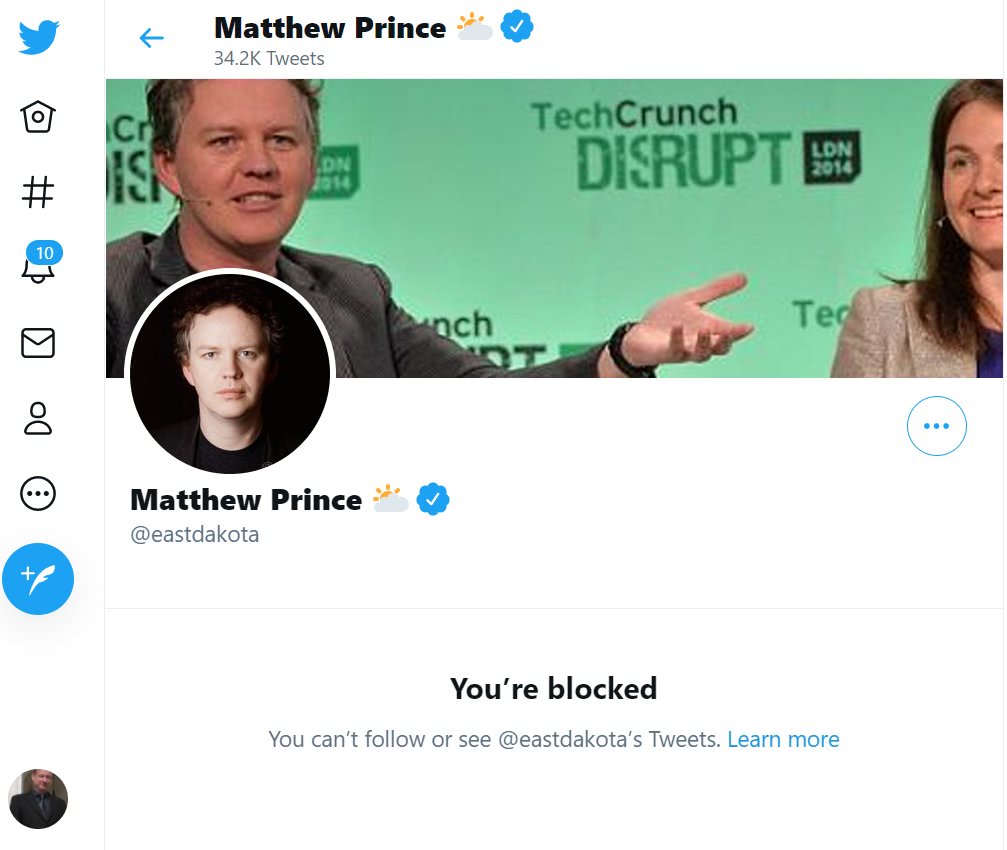Open the Profile person icon in sidebar
Viewport: 1007px width, 850px height.
[x=38, y=418]
